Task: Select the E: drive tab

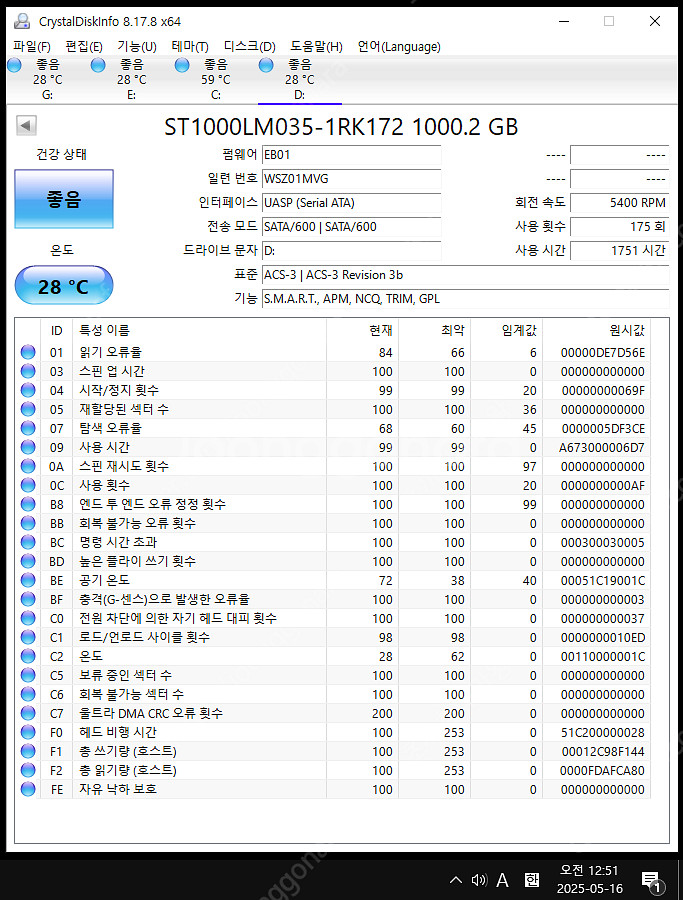Action: click(132, 79)
